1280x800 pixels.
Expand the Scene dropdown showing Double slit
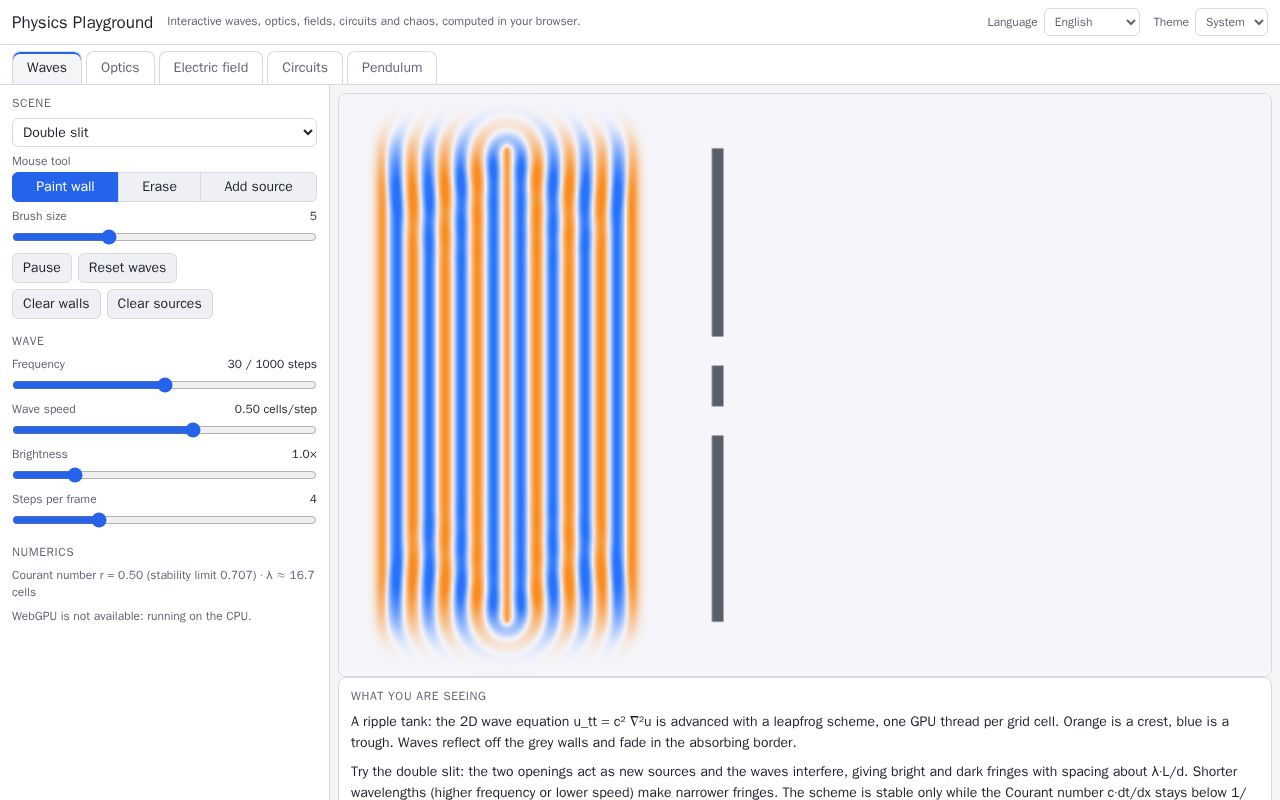(164, 132)
